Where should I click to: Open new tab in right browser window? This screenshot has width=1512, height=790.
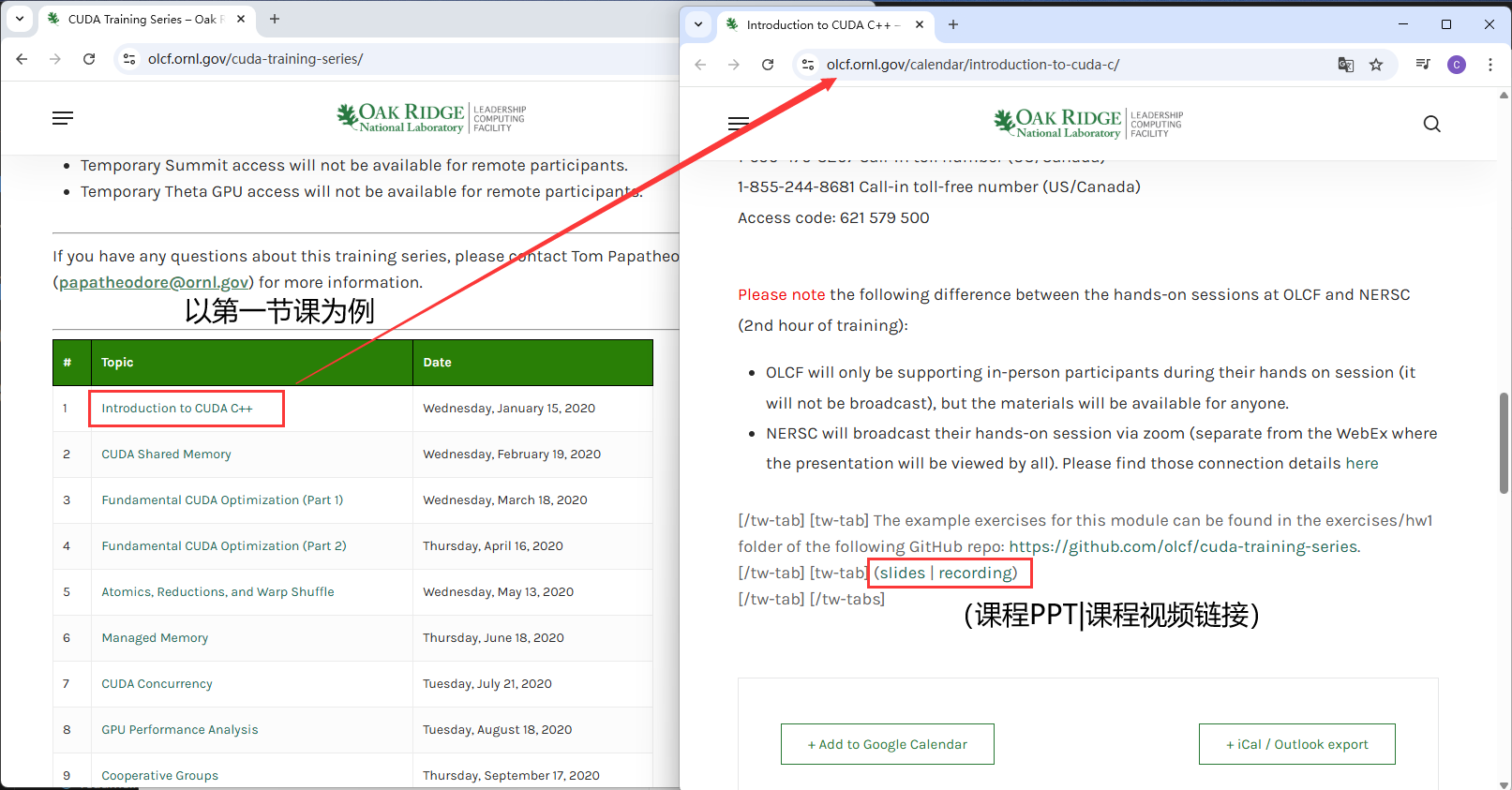[953, 24]
